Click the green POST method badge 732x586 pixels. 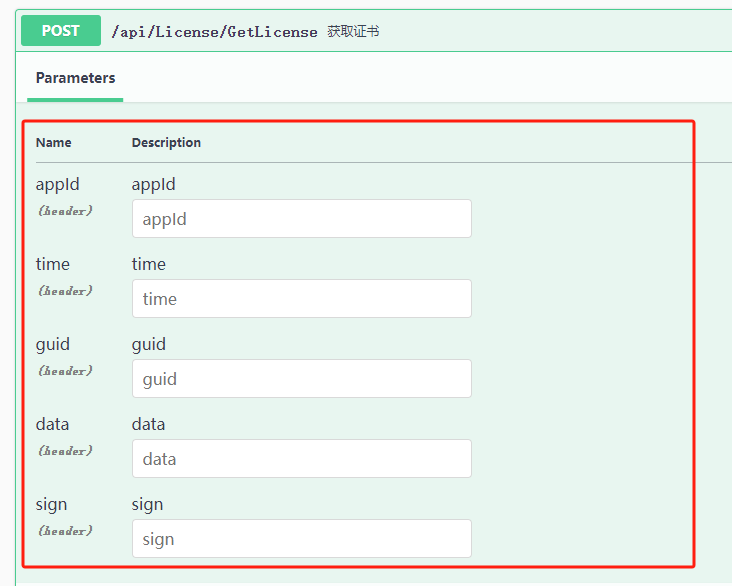point(61,30)
